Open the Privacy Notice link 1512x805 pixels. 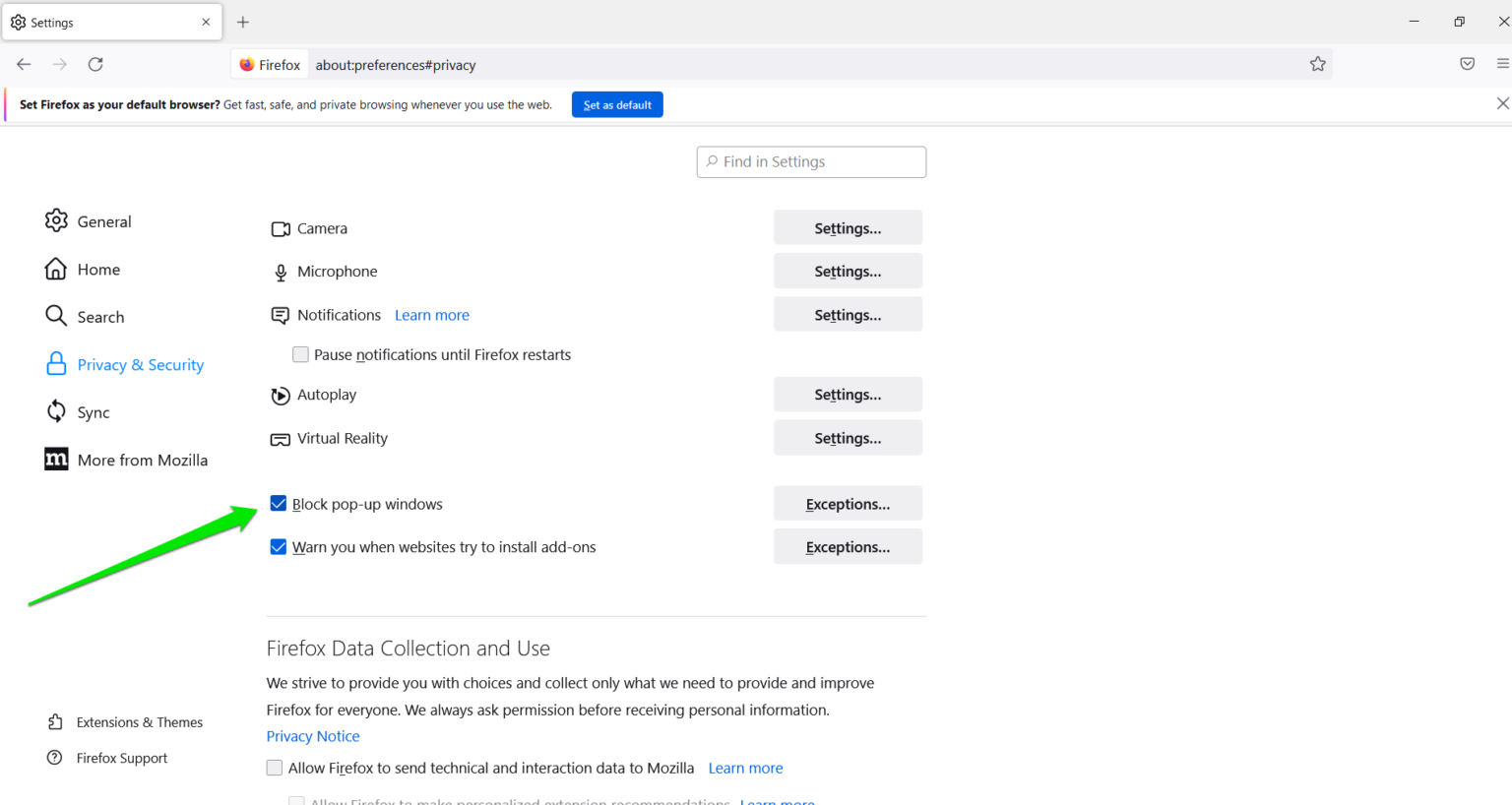coord(312,735)
